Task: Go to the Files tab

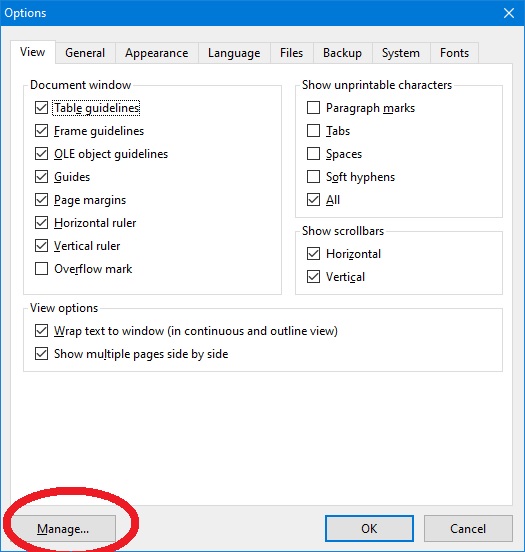Action: [292, 53]
